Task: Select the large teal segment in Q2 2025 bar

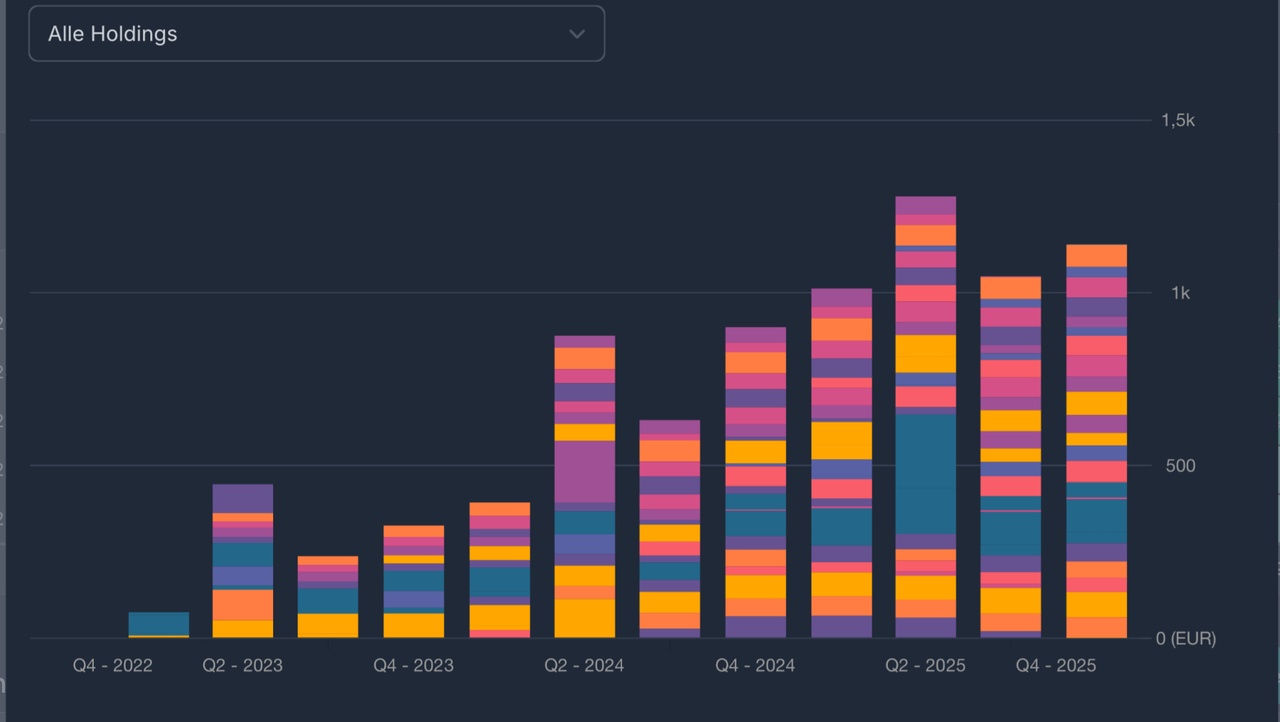Action: coord(925,473)
